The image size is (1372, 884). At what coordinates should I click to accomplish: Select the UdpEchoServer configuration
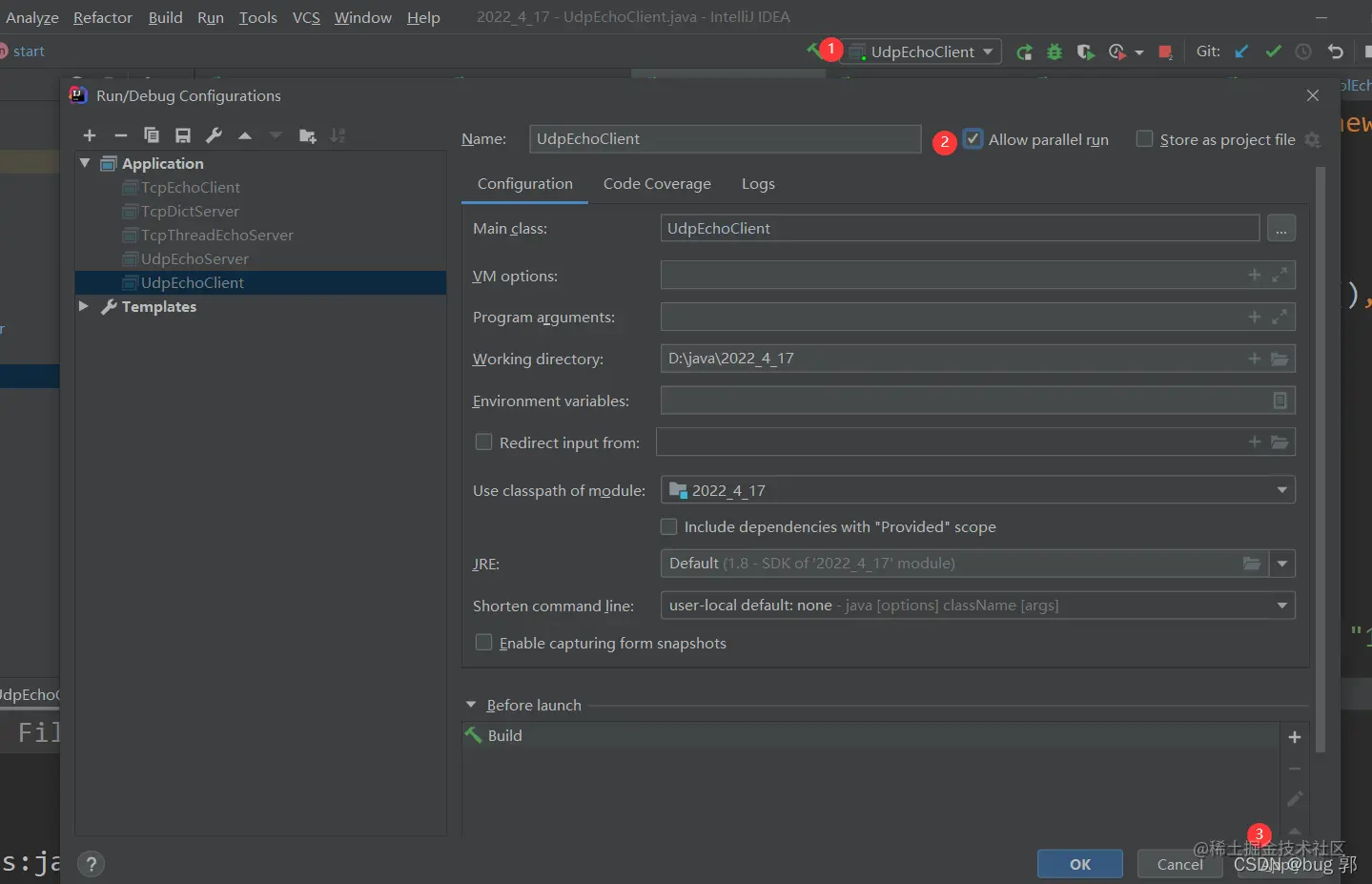coord(195,258)
